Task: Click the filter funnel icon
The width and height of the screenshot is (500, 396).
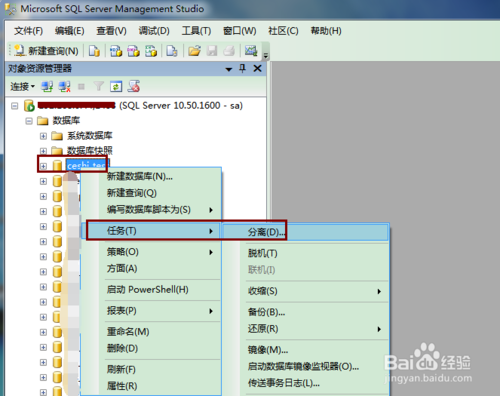Action: pos(99,87)
